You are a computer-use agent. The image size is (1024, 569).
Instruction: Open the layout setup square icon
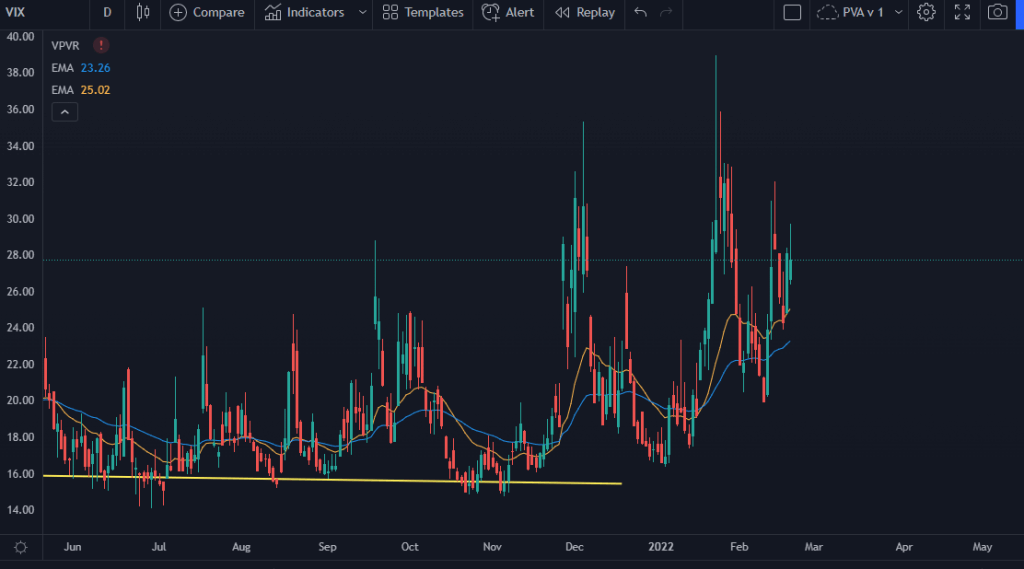[792, 12]
